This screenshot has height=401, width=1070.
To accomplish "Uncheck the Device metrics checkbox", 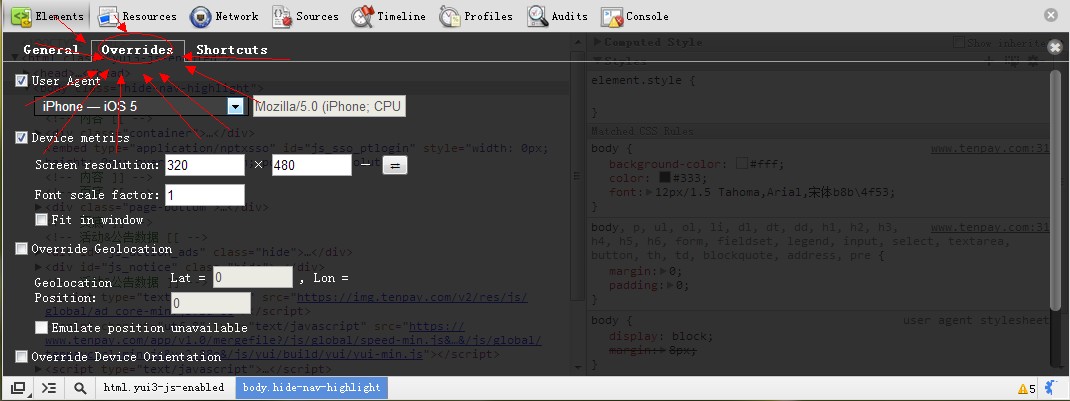I will (x=22, y=138).
